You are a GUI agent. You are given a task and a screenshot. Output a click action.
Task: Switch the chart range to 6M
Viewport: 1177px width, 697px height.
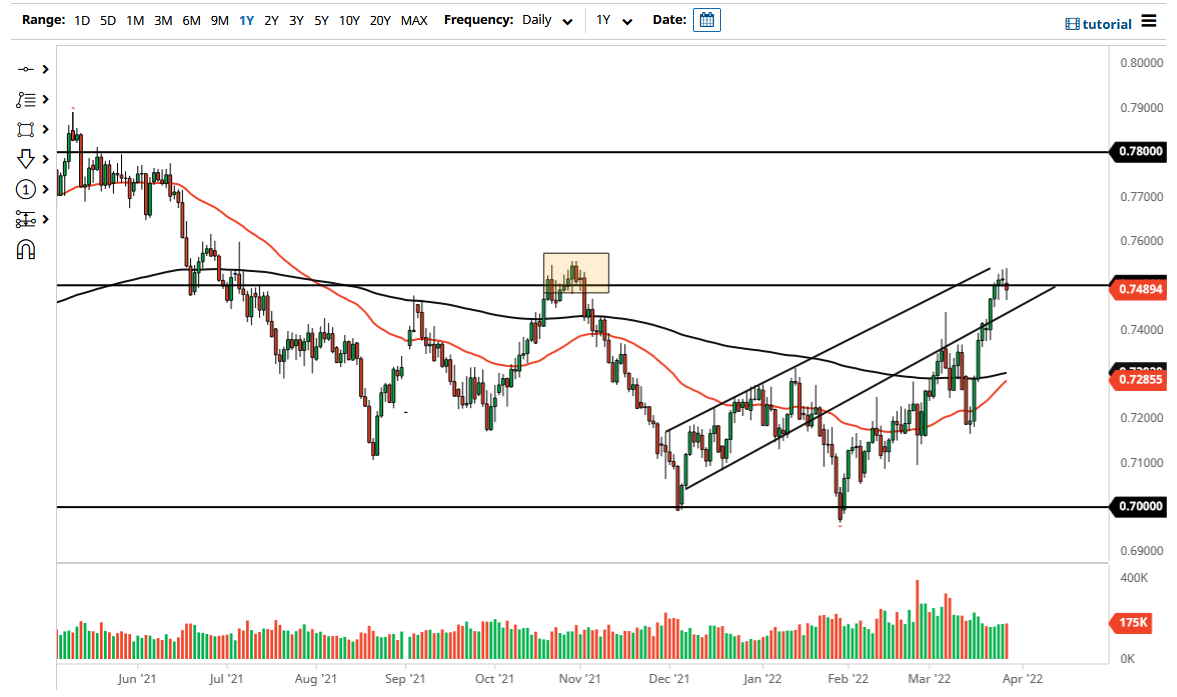coord(191,19)
